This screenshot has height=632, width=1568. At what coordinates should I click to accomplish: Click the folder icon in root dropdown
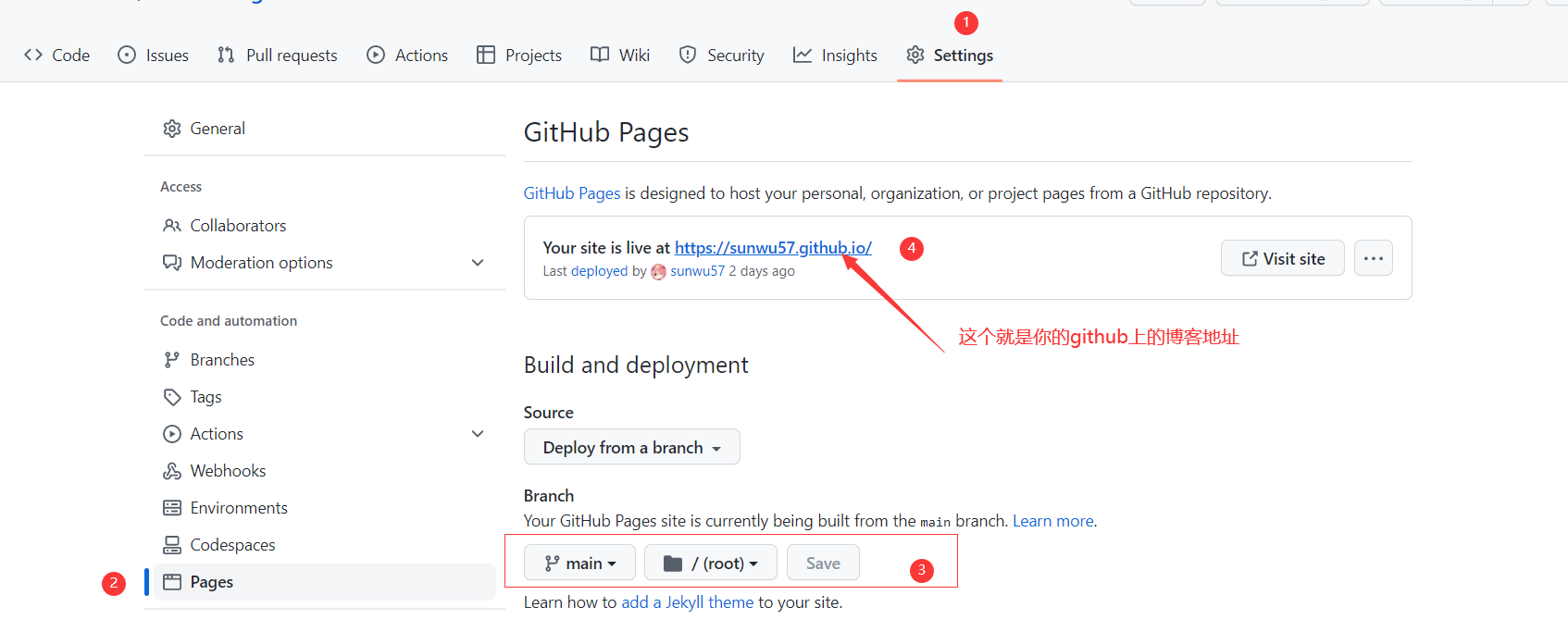673,564
